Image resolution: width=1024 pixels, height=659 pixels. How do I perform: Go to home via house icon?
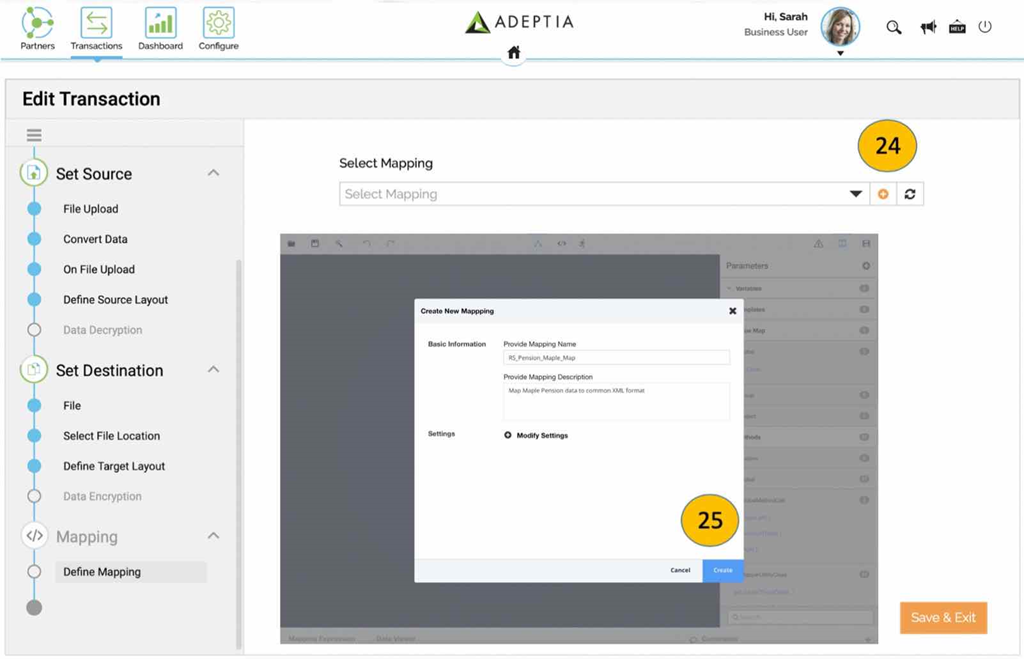click(x=514, y=52)
